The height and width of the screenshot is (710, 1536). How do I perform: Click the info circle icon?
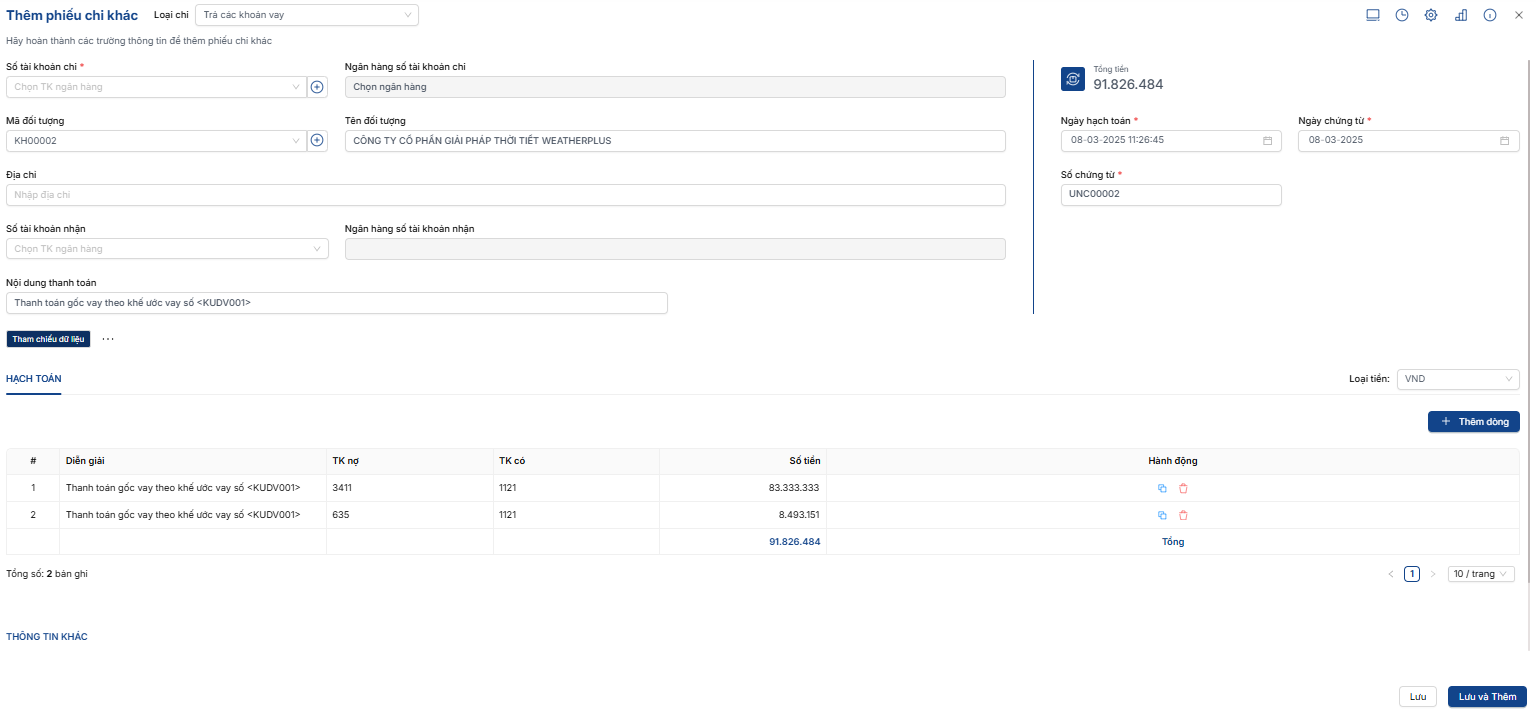point(1490,15)
